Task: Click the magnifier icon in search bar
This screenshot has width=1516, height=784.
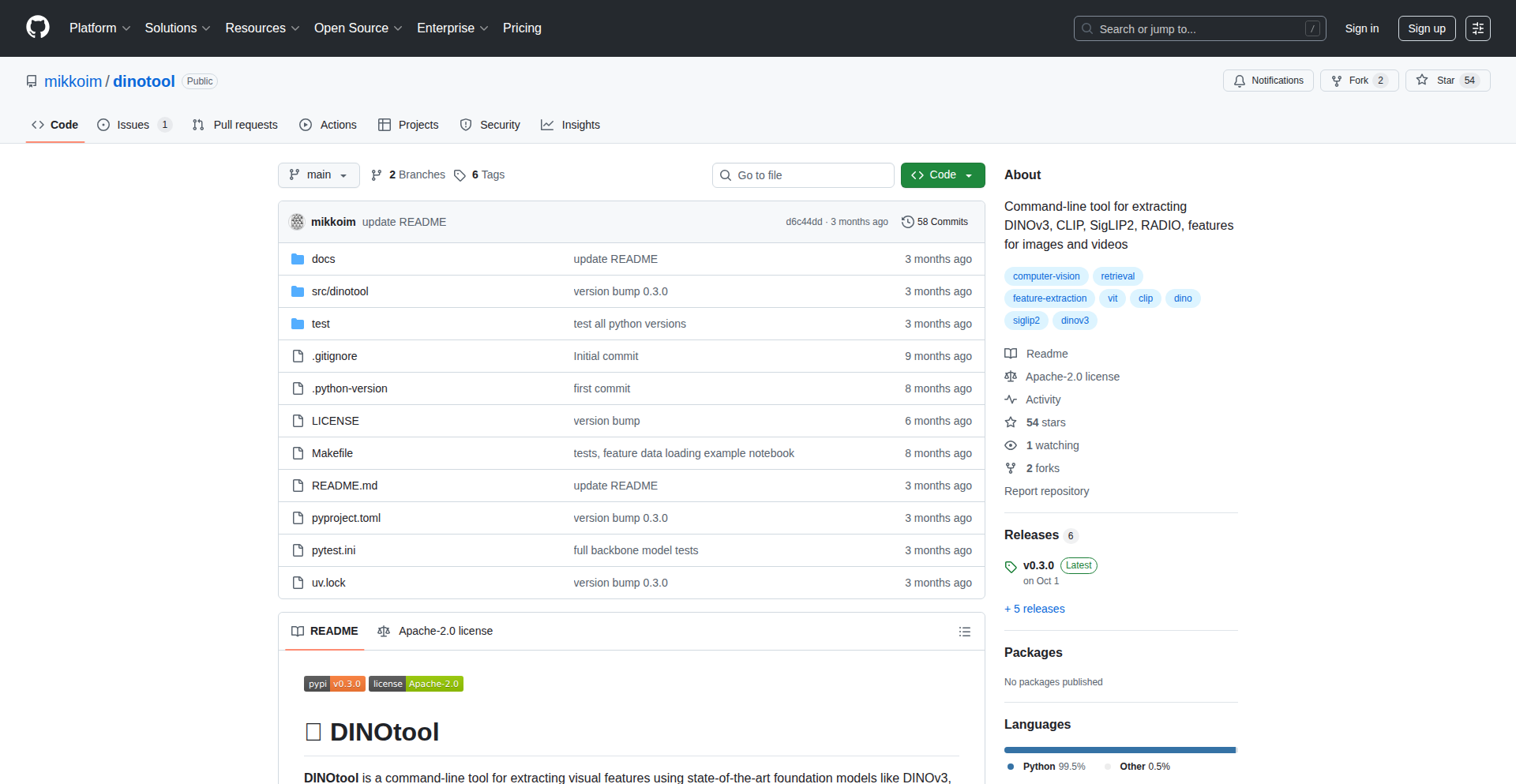Action: (1087, 28)
